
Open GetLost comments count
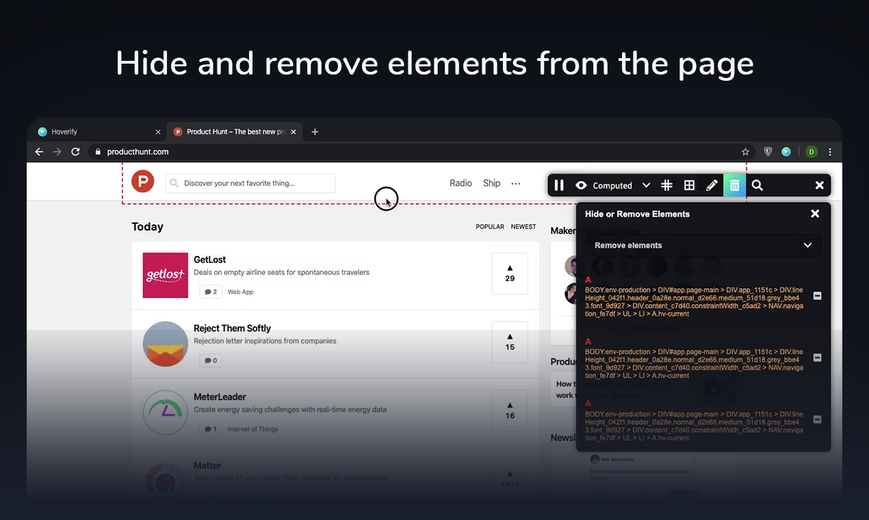click(210, 292)
